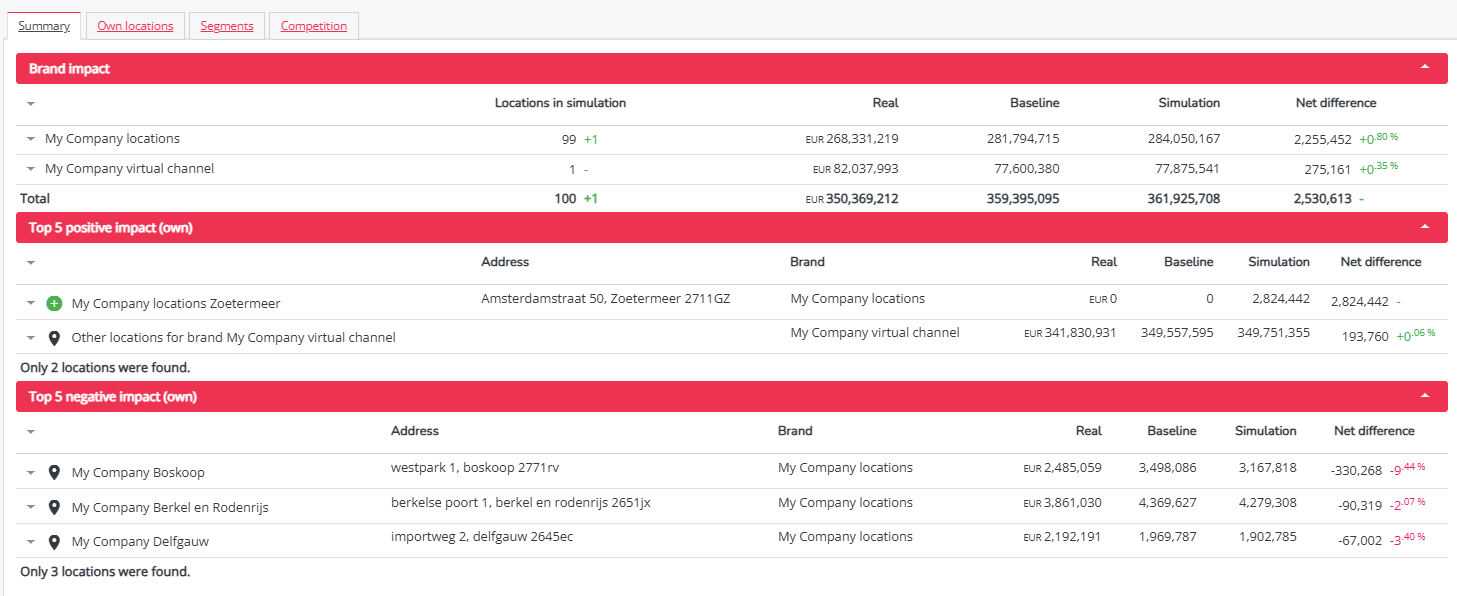Click net difference value 193,760
This screenshot has height=596, width=1457.
coord(1365,337)
